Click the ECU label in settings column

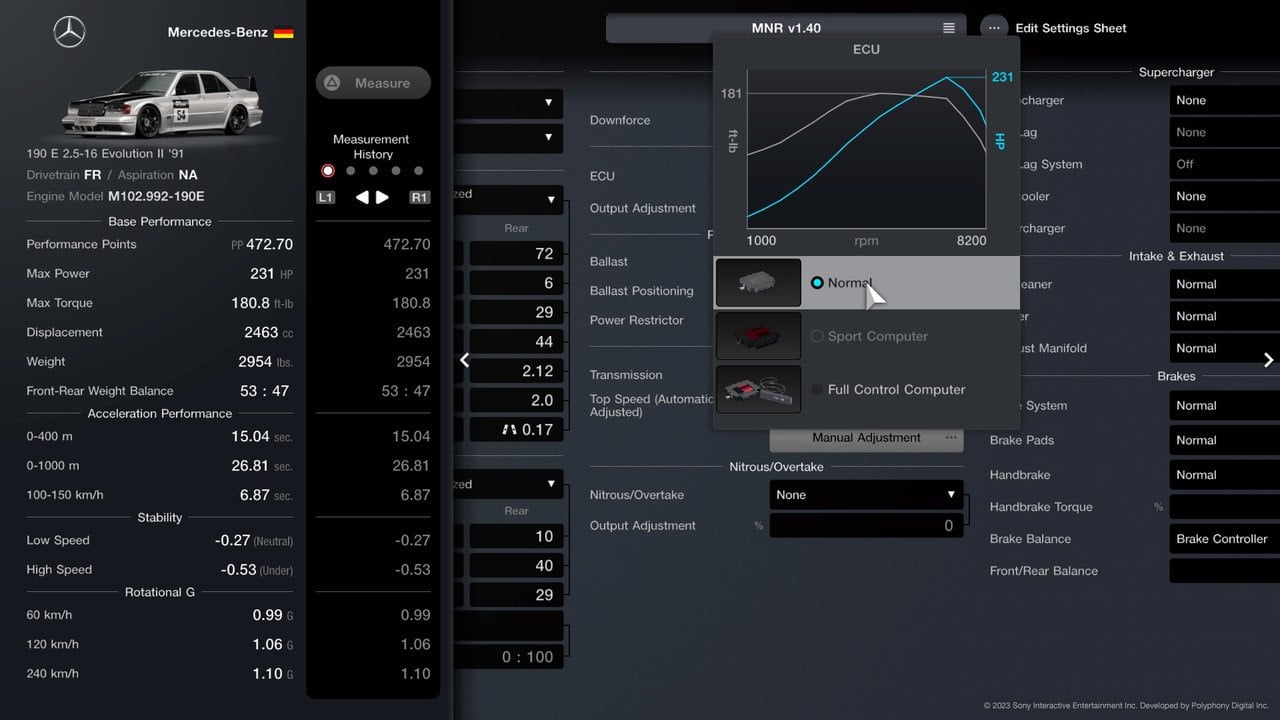click(602, 176)
